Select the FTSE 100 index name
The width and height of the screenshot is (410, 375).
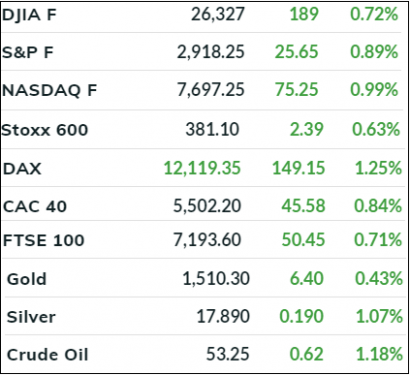[43, 240]
